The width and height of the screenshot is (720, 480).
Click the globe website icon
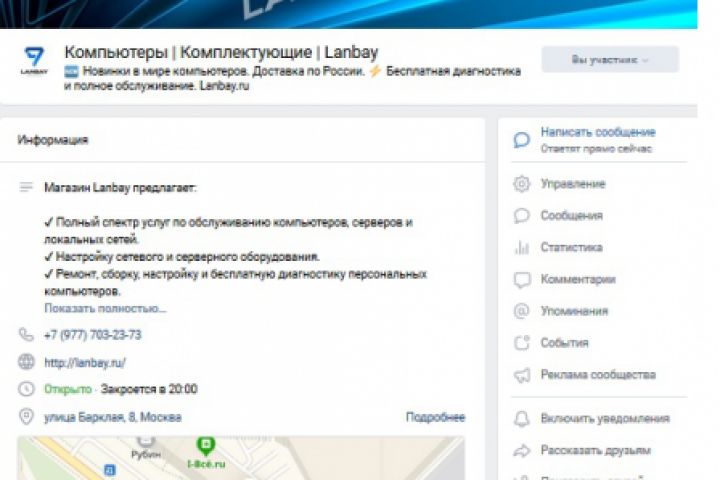pyautogui.click(x=26, y=362)
